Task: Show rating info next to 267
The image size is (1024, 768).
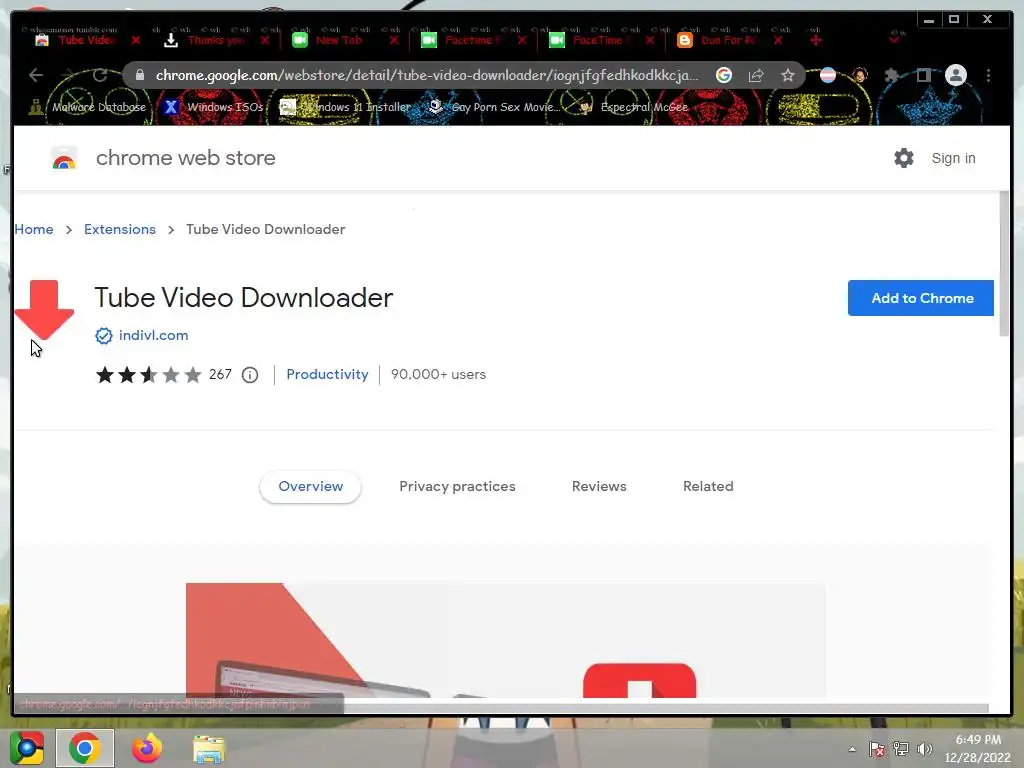Action: coord(249,375)
